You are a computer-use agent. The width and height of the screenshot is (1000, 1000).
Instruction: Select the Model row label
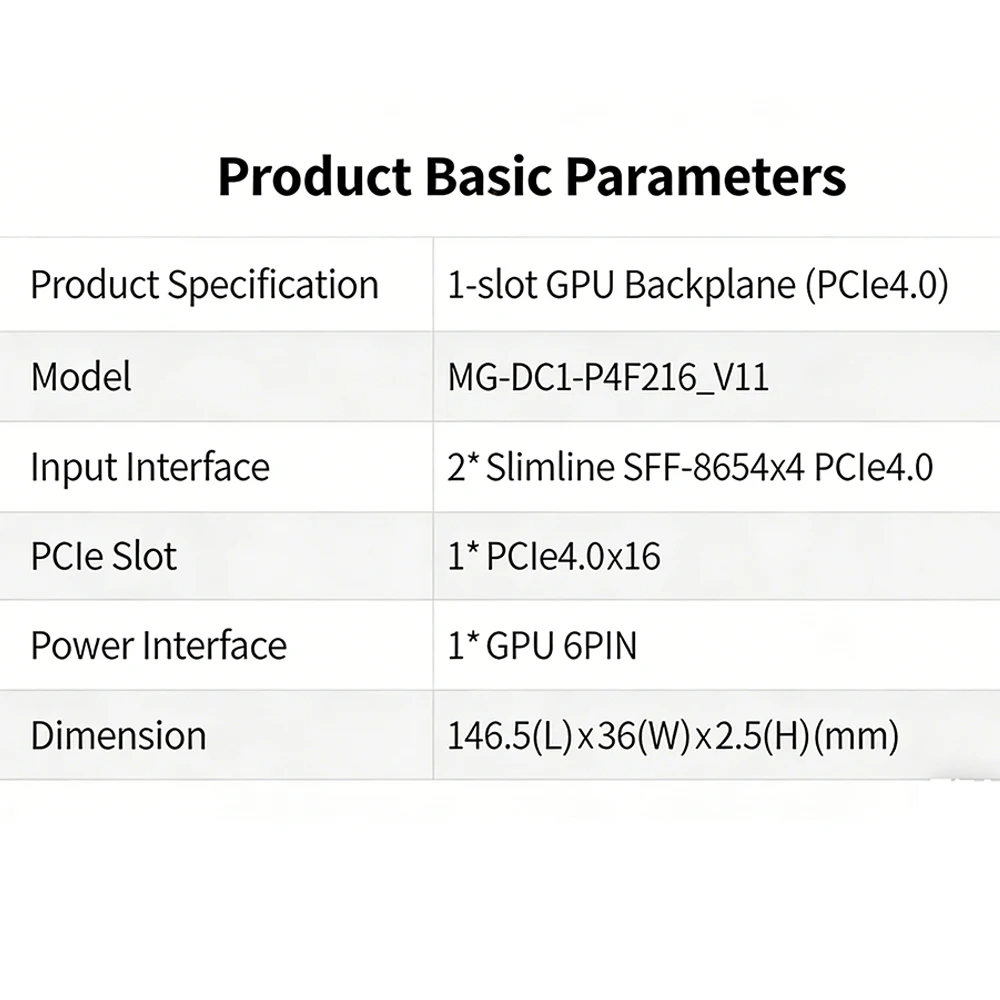(x=81, y=376)
